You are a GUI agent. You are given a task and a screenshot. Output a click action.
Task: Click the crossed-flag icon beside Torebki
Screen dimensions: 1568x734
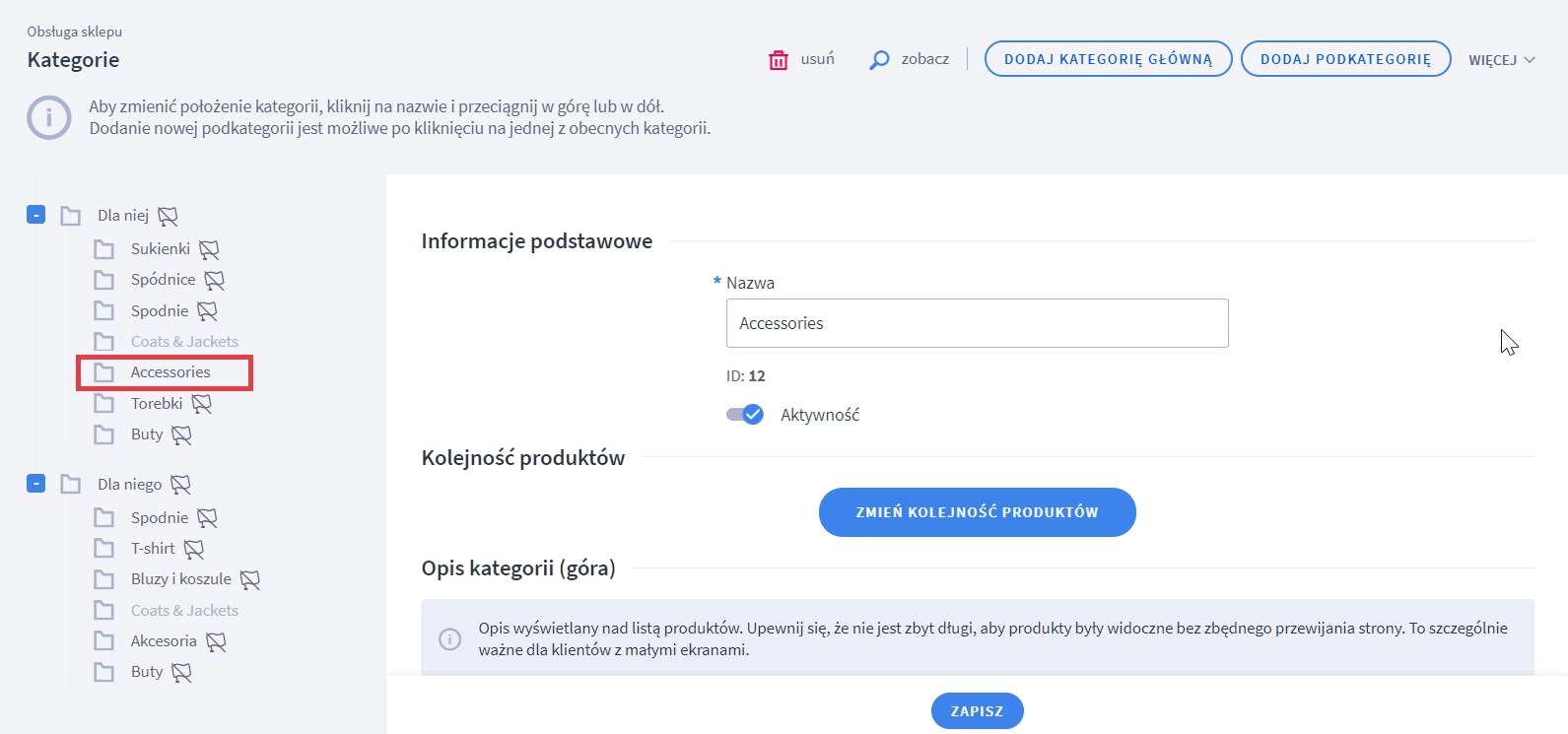(x=202, y=404)
